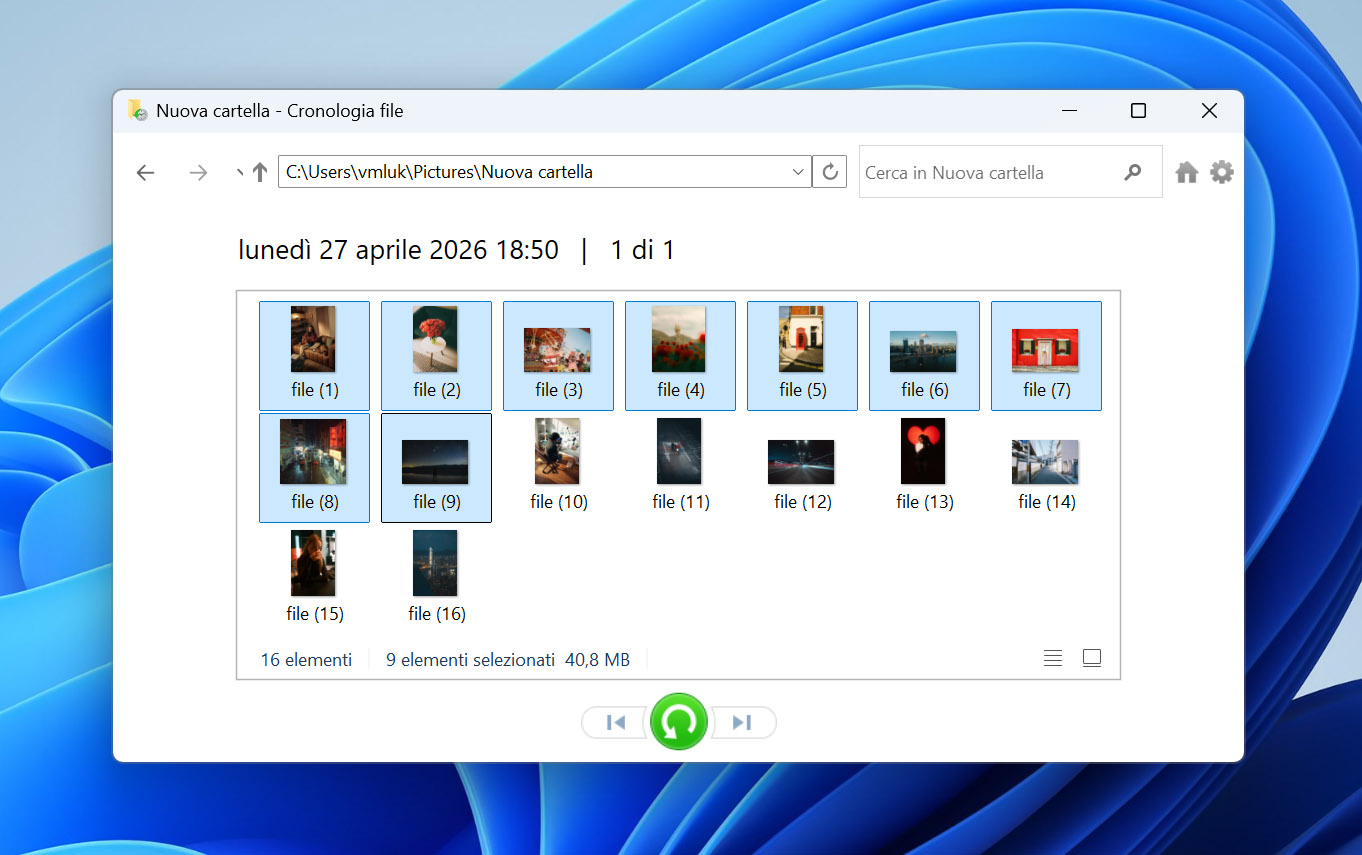This screenshot has width=1362, height=855.
Task: Switch to details list view
Action: pyautogui.click(x=1053, y=658)
